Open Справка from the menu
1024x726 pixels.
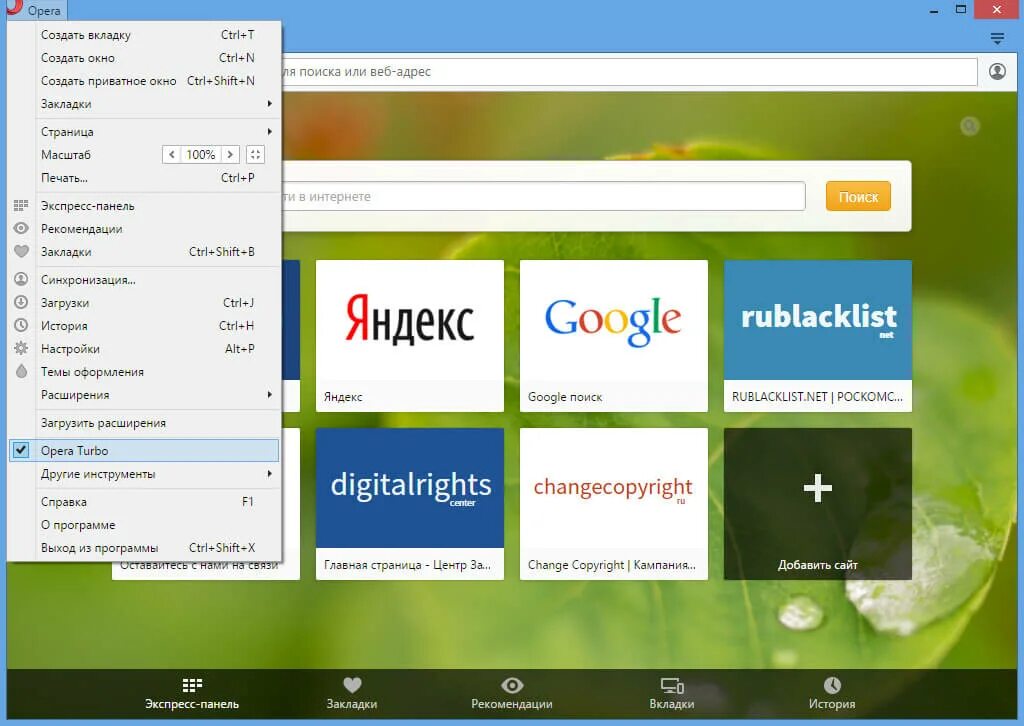coord(146,502)
